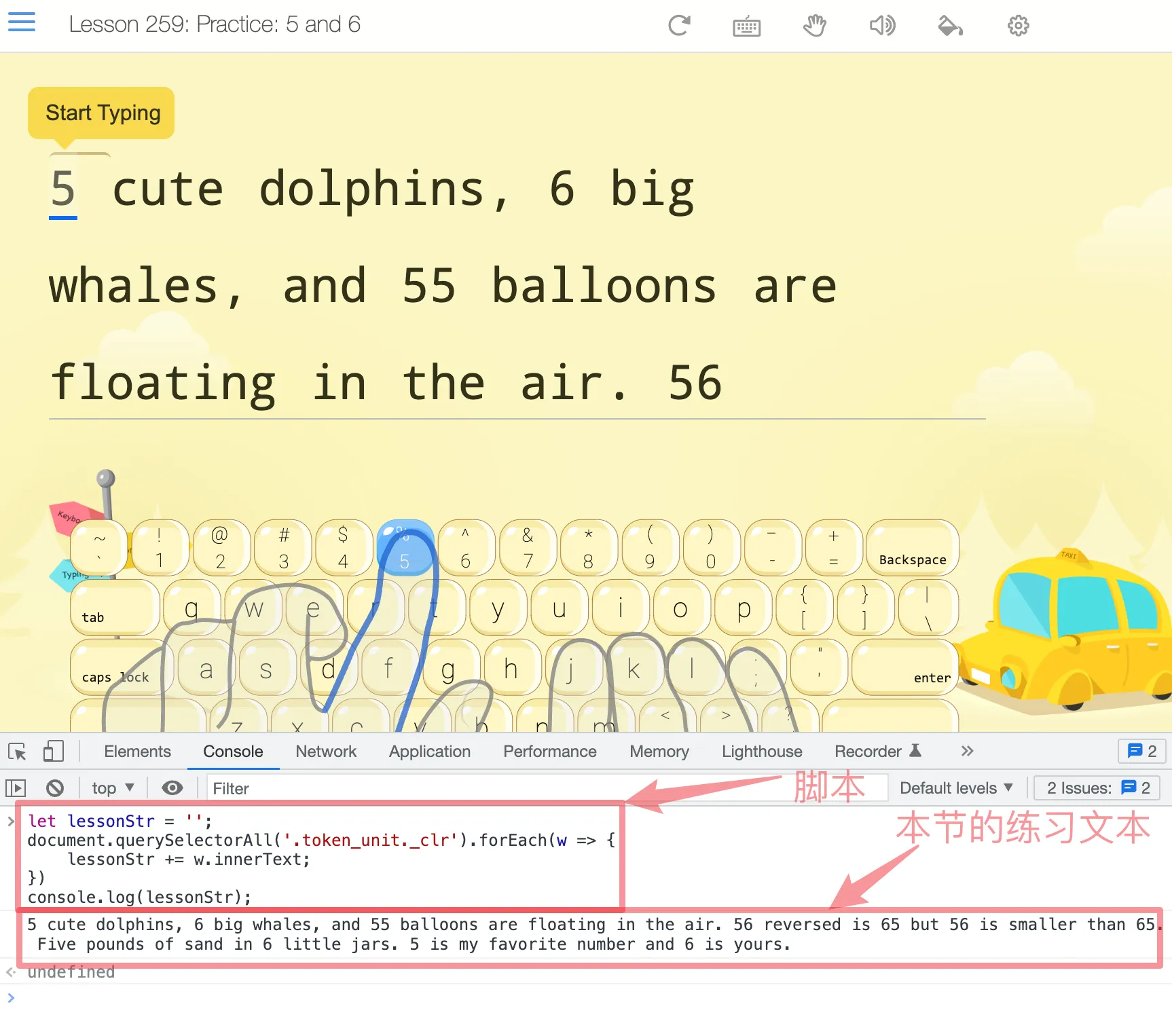1172x1036 pixels.
Task: Toggle the sound speaker icon
Action: pos(882,26)
